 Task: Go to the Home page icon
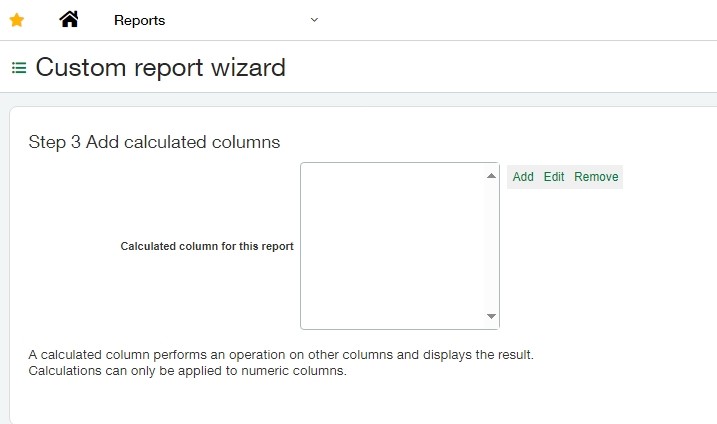point(69,19)
